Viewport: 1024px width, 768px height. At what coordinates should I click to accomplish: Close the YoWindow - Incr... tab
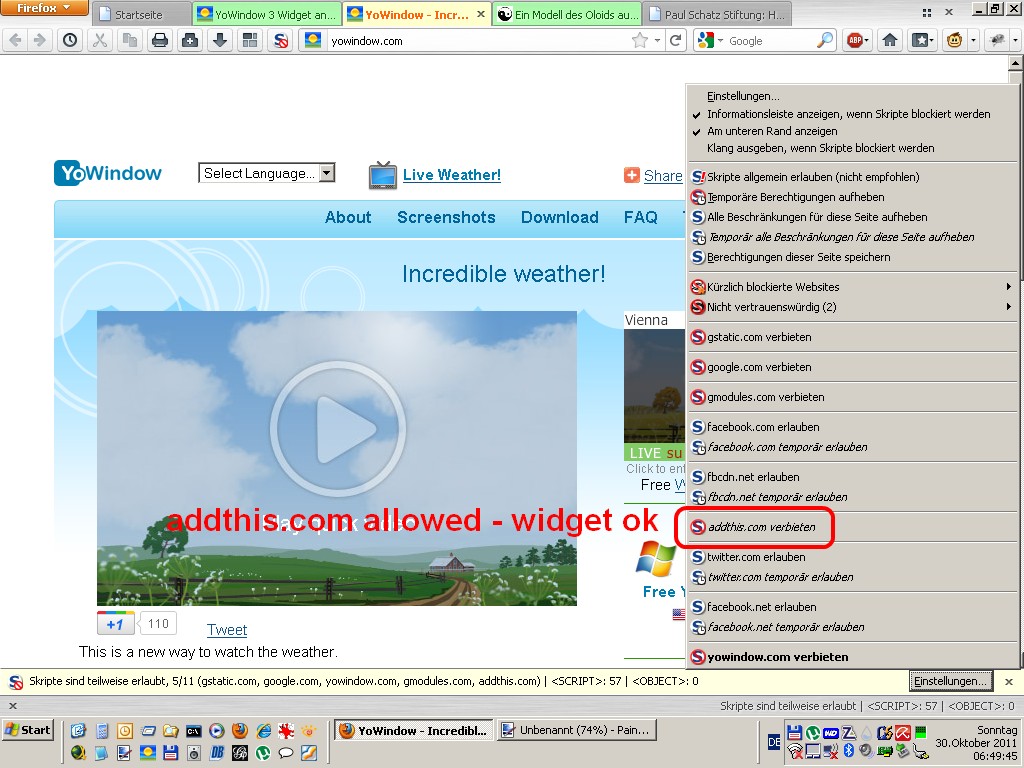coord(481,14)
